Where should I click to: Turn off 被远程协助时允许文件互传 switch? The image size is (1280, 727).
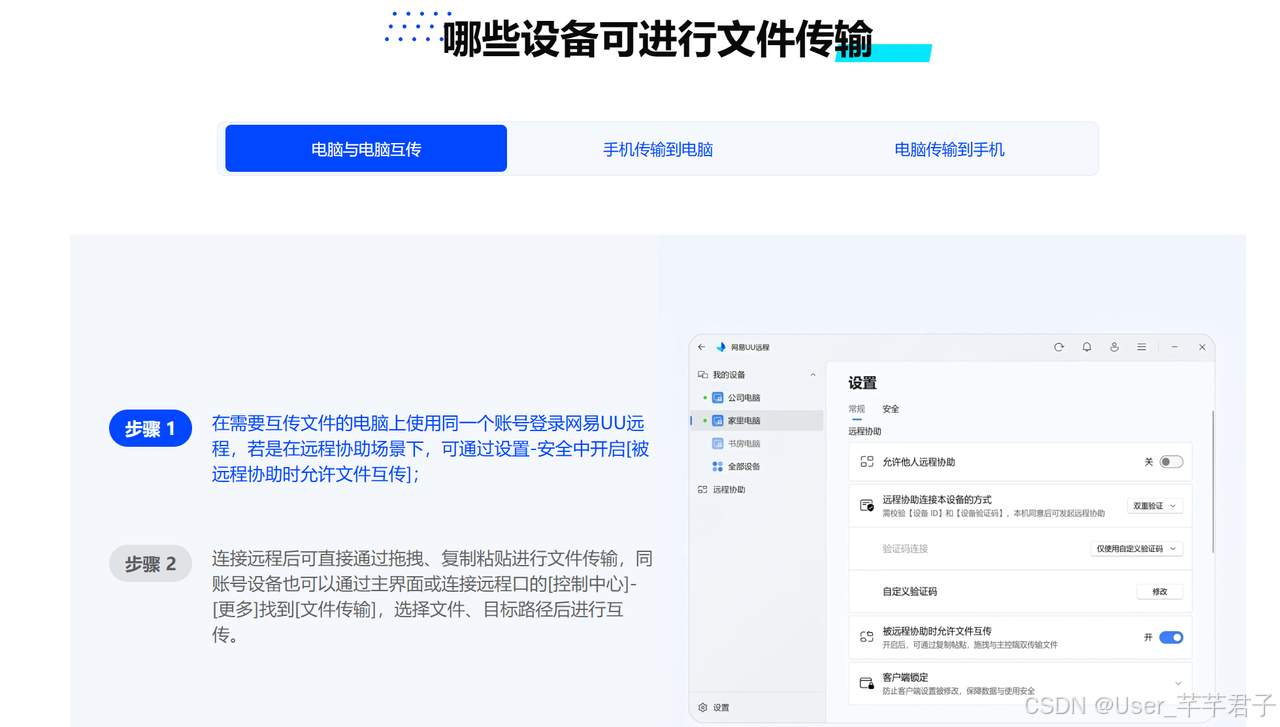1171,637
